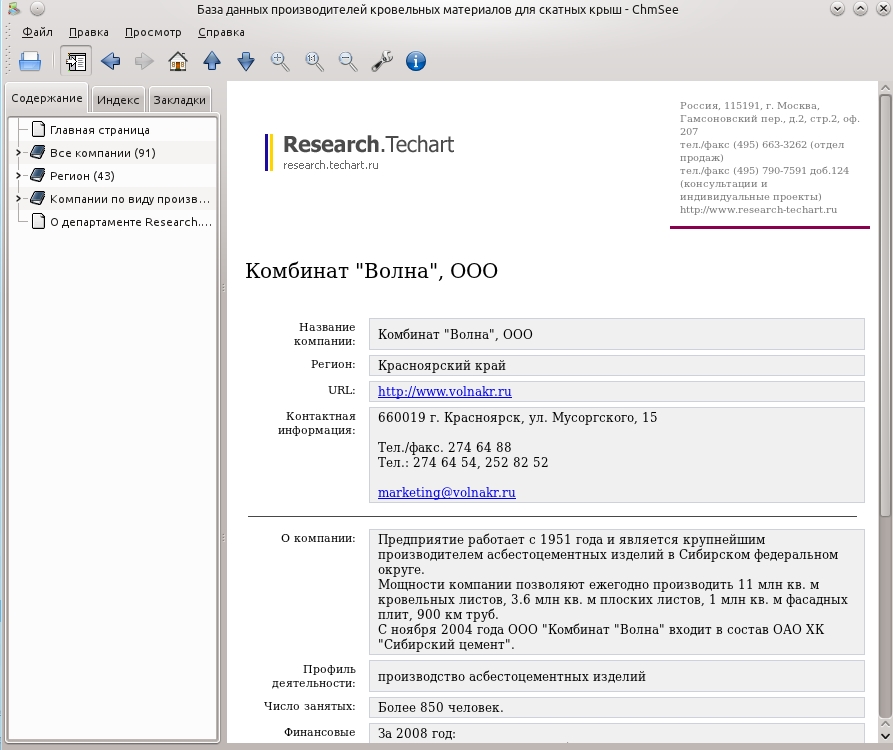
Task: Select Регион (43) tree item
Action: click(82, 176)
